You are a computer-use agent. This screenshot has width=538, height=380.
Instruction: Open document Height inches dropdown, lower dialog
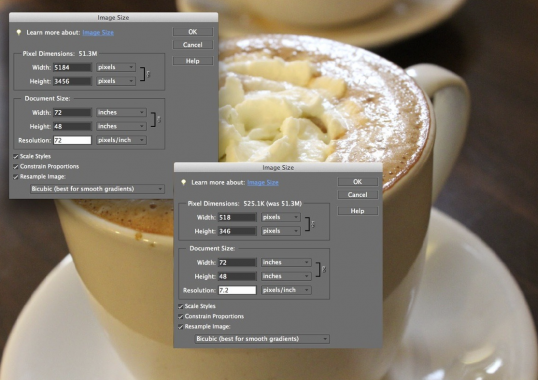[x=286, y=276]
